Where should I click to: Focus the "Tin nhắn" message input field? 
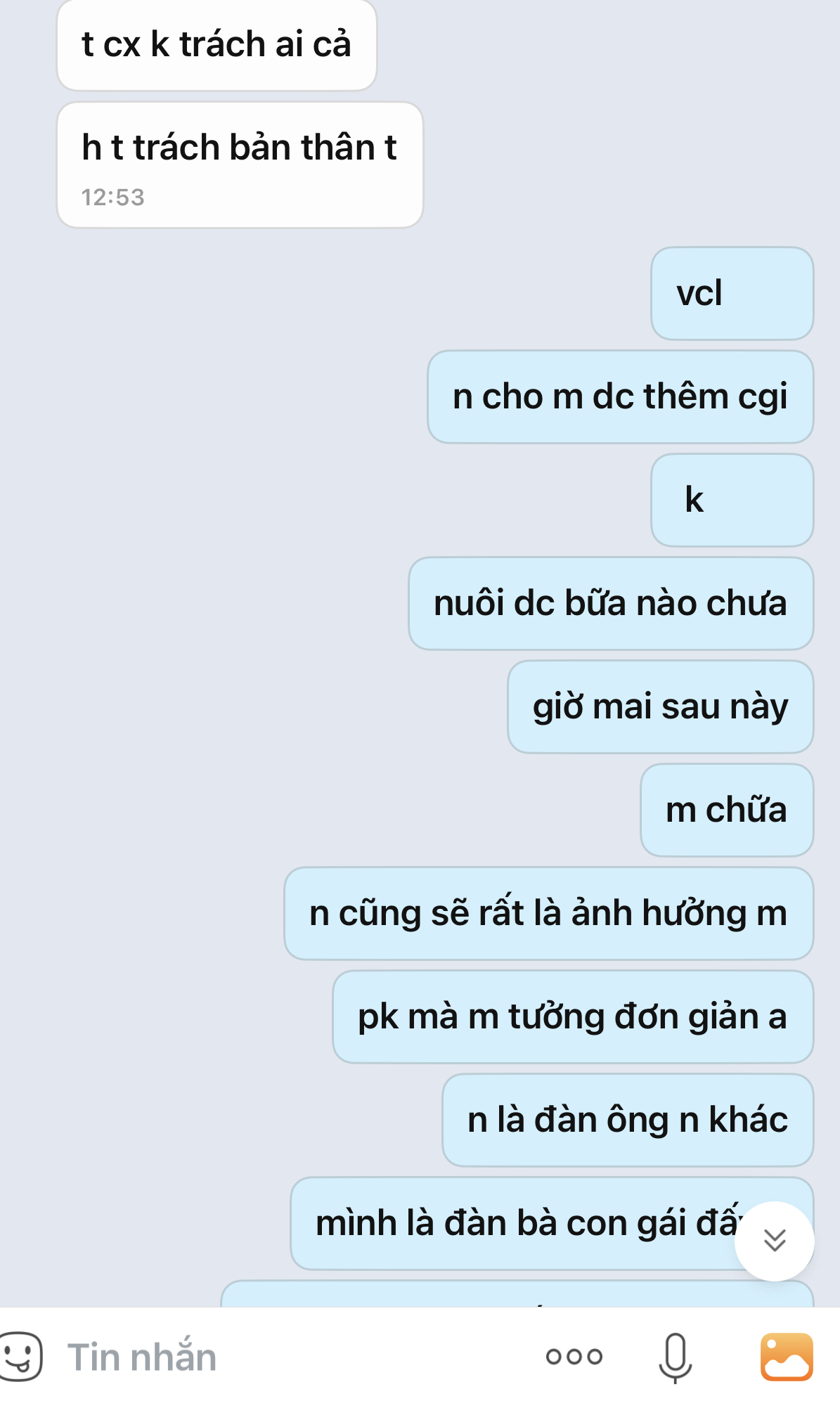point(295,1357)
